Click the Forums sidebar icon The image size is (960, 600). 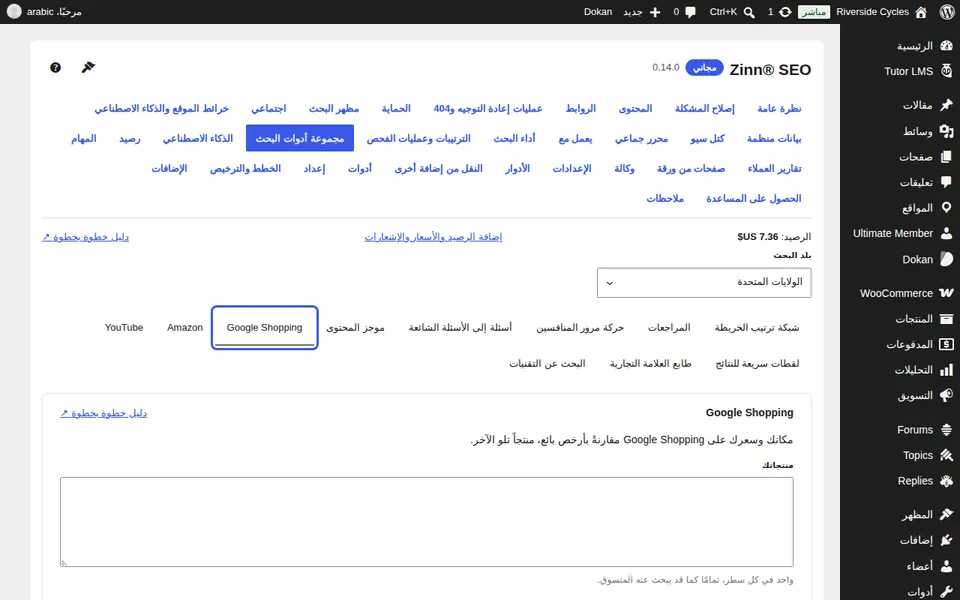[947, 430]
